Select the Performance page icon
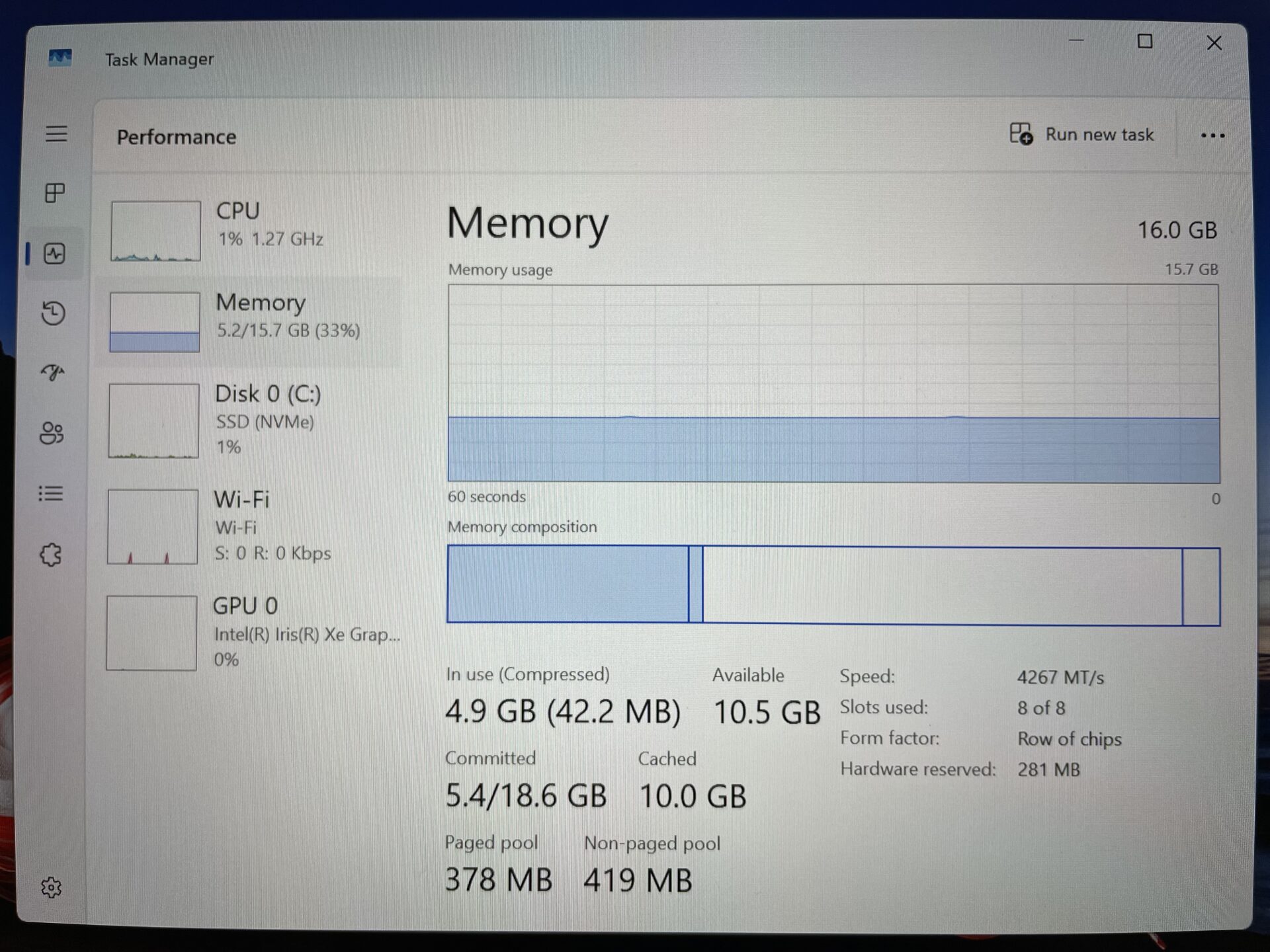1270x952 pixels. [54, 254]
